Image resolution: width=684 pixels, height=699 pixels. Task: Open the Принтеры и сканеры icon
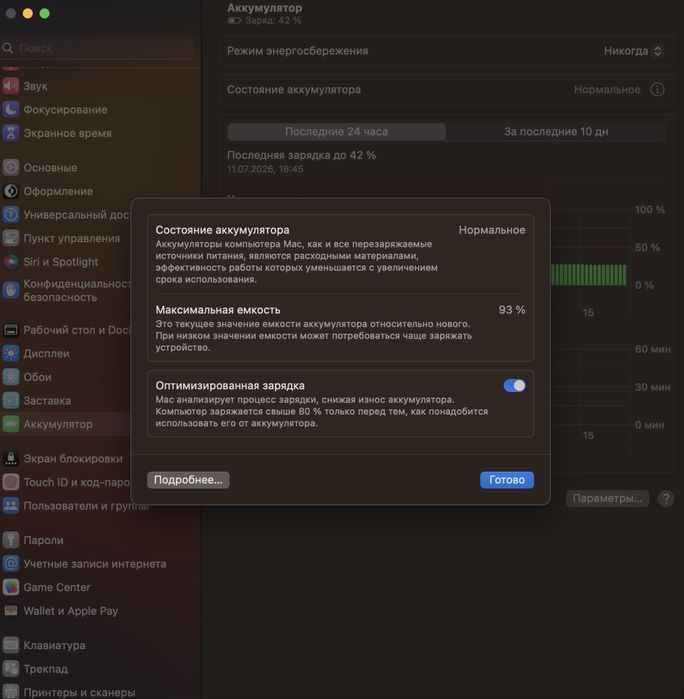(11, 692)
